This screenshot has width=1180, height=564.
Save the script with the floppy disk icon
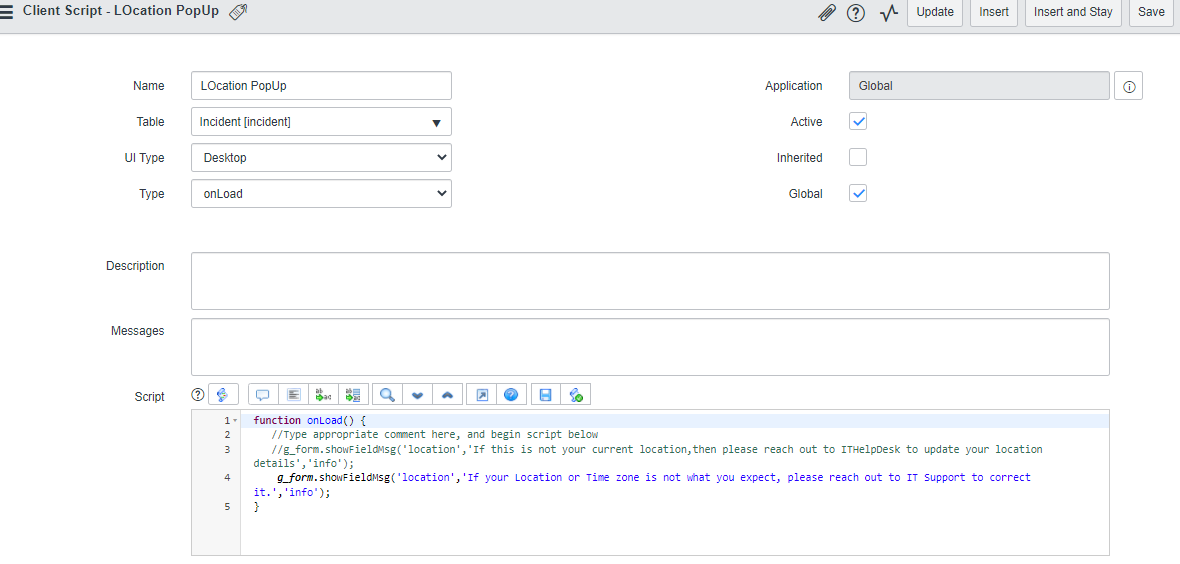[x=546, y=394]
